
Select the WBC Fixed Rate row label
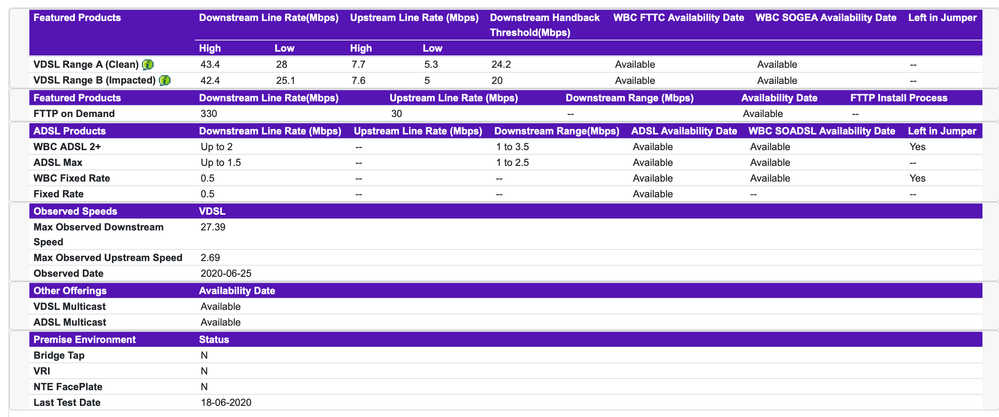[70, 178]
